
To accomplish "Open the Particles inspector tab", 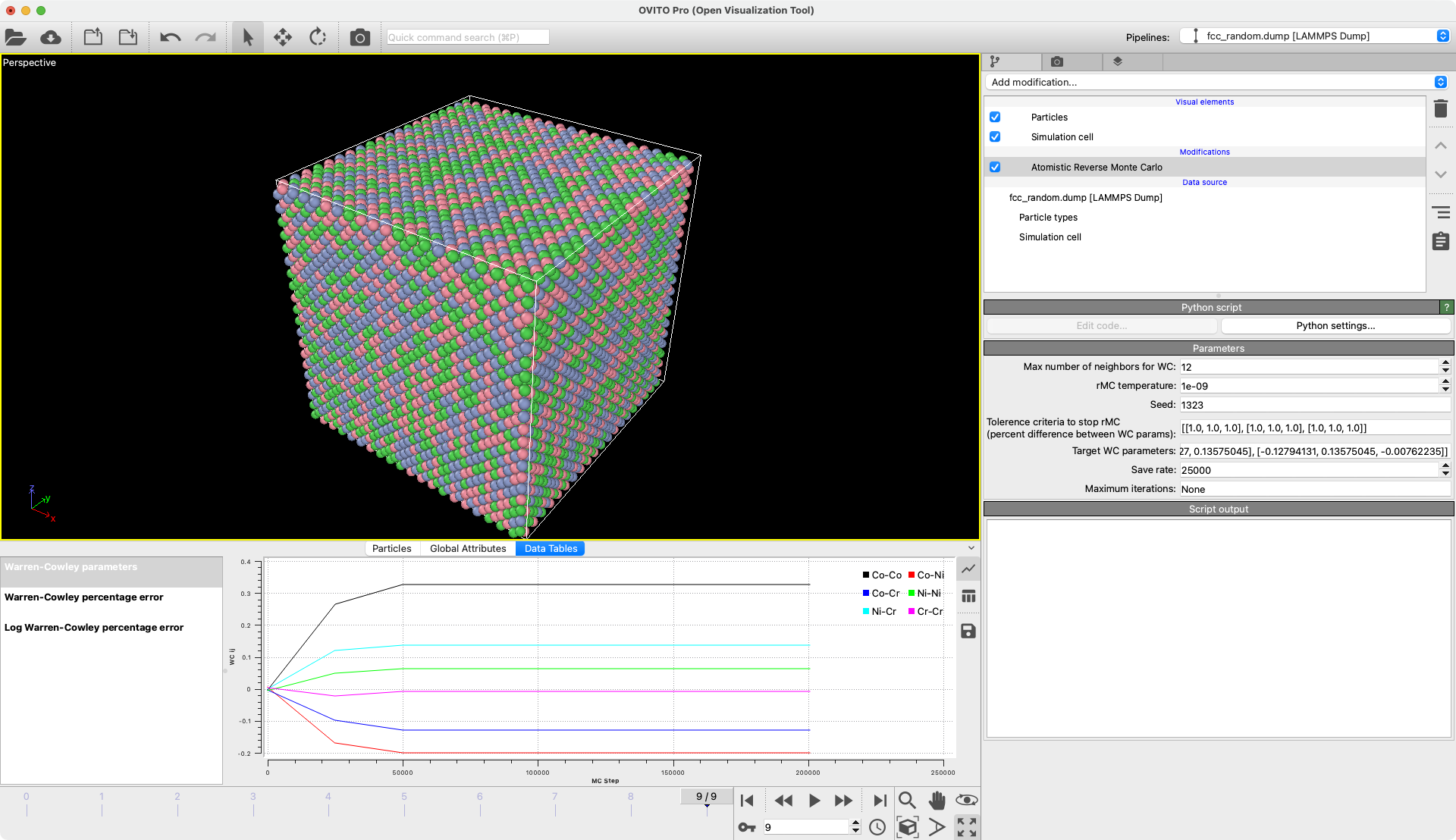I will [391, 548].
